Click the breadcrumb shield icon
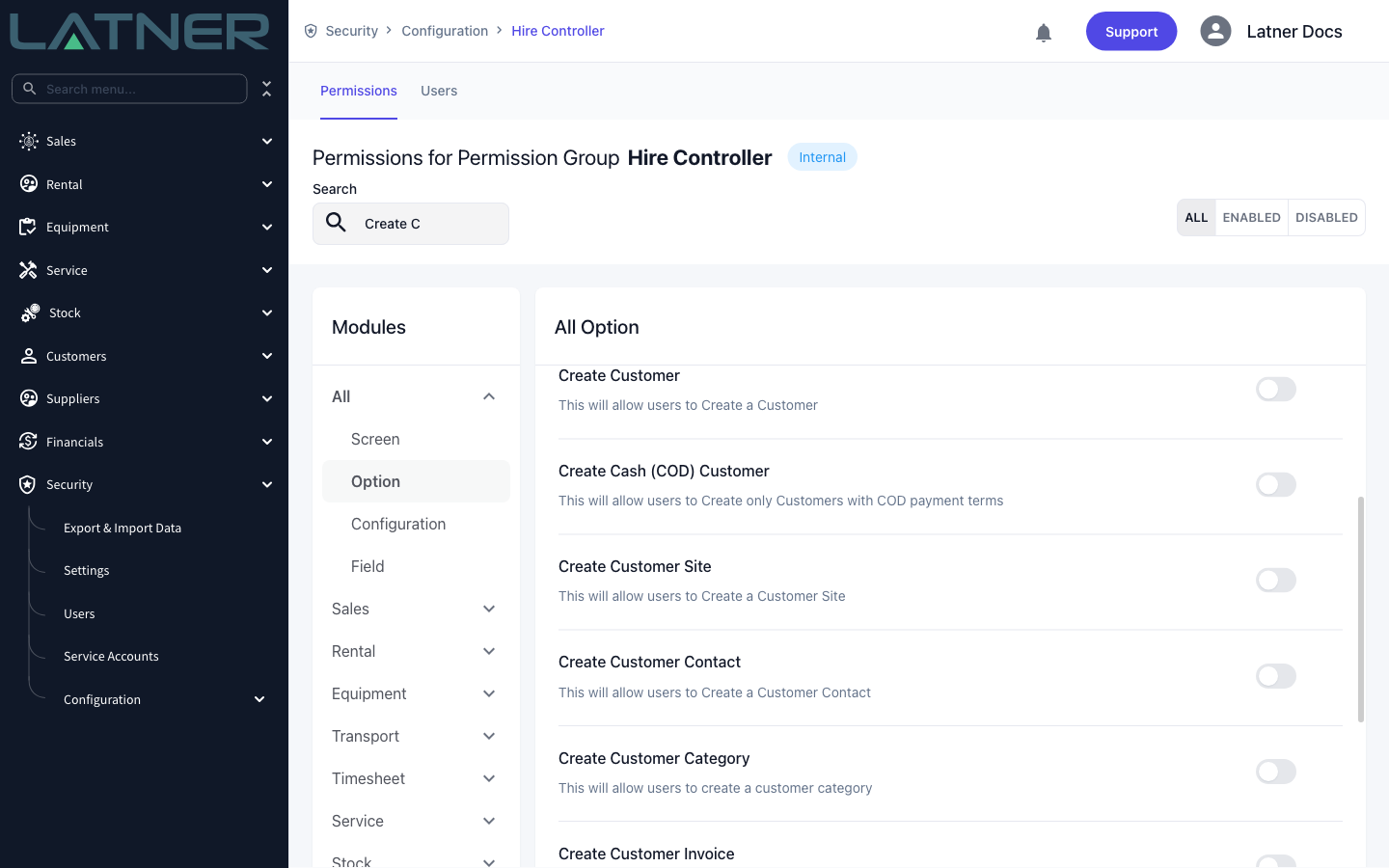This screenshot has height=868, width=1389. tap(311, 31)
